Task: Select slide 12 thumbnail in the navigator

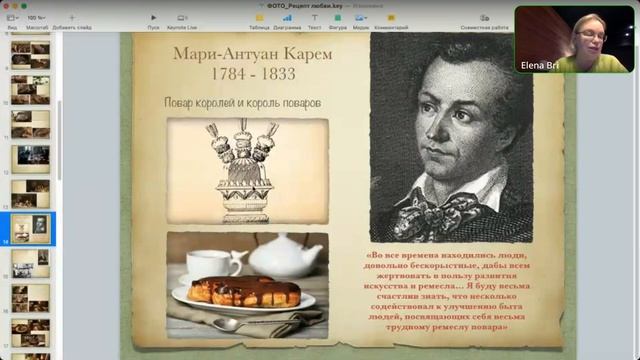Action: (31, 159)
